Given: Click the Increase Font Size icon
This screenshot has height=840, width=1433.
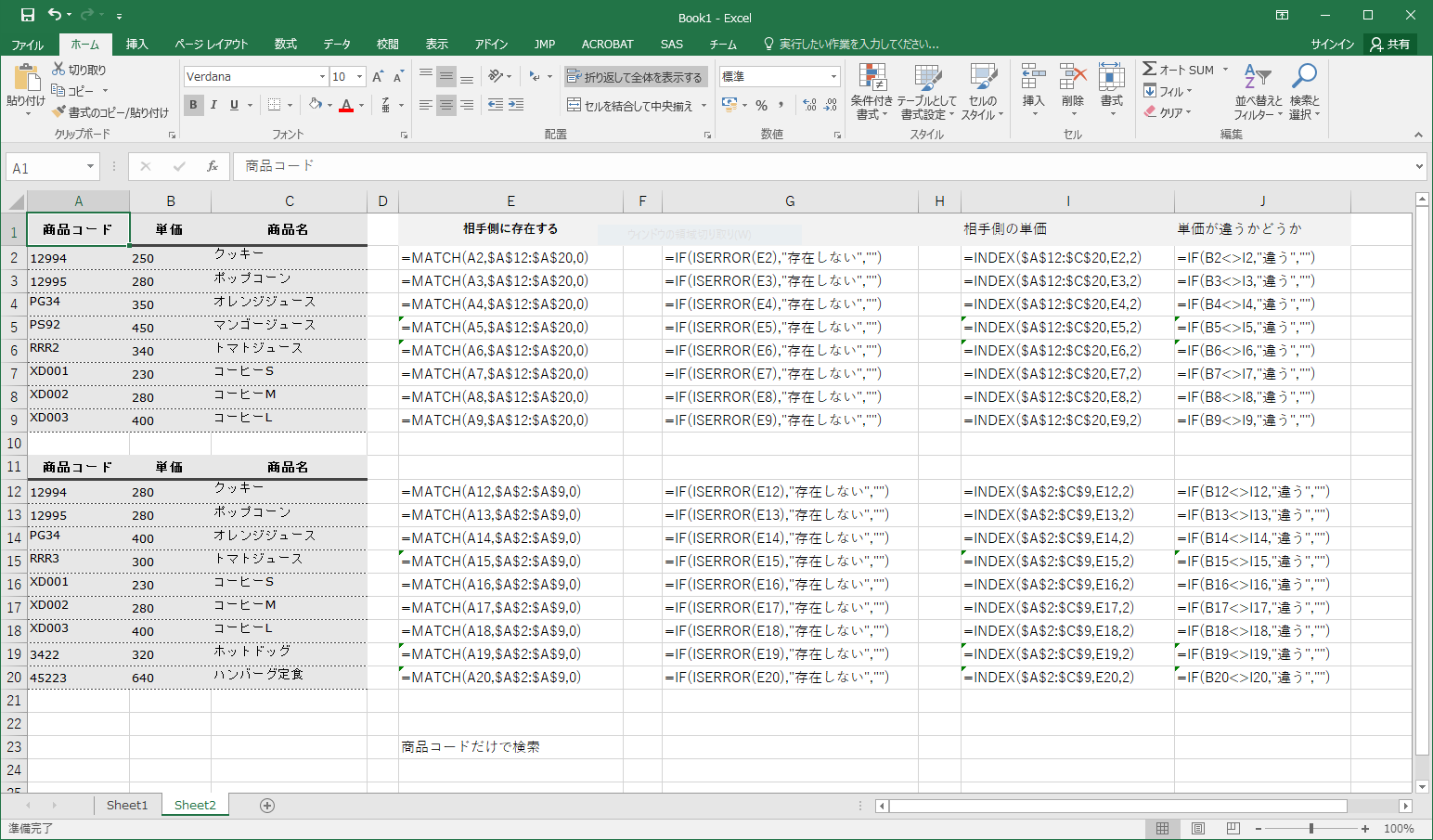Looking at the screenshot, I should (x=378, y=77).
